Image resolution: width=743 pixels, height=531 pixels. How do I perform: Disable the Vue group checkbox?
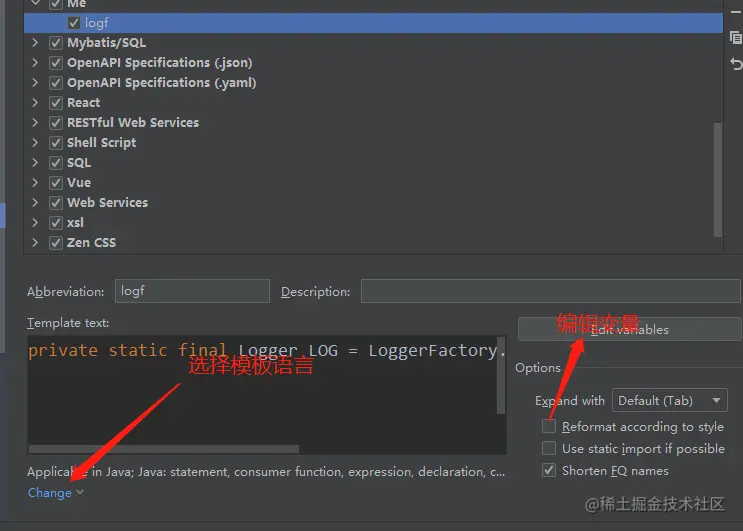pos(55,182)
